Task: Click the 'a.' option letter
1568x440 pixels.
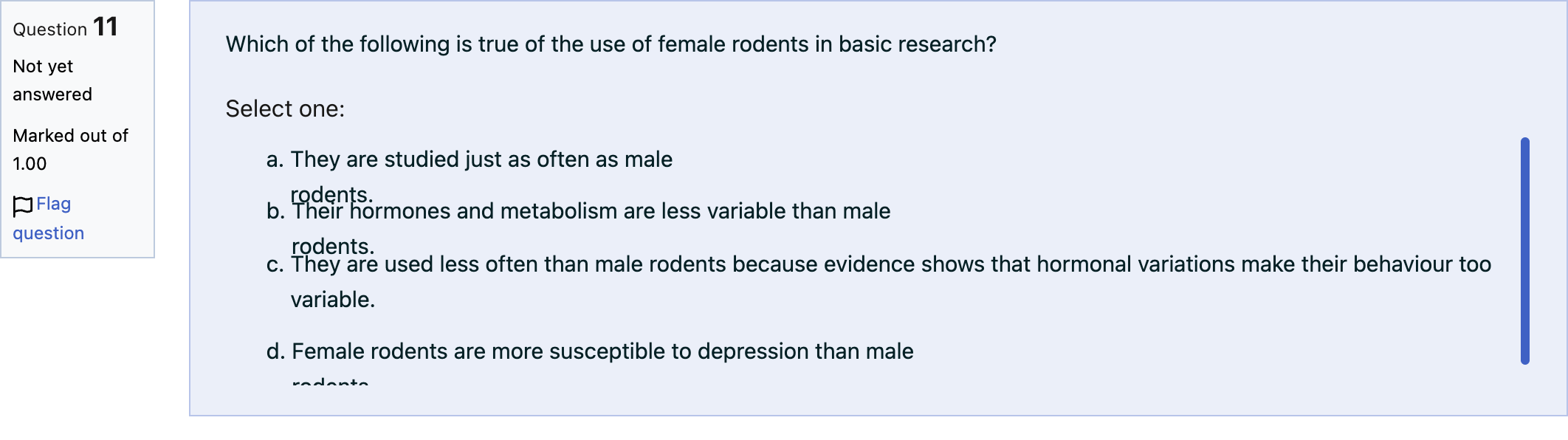Action: coord(275,159)
